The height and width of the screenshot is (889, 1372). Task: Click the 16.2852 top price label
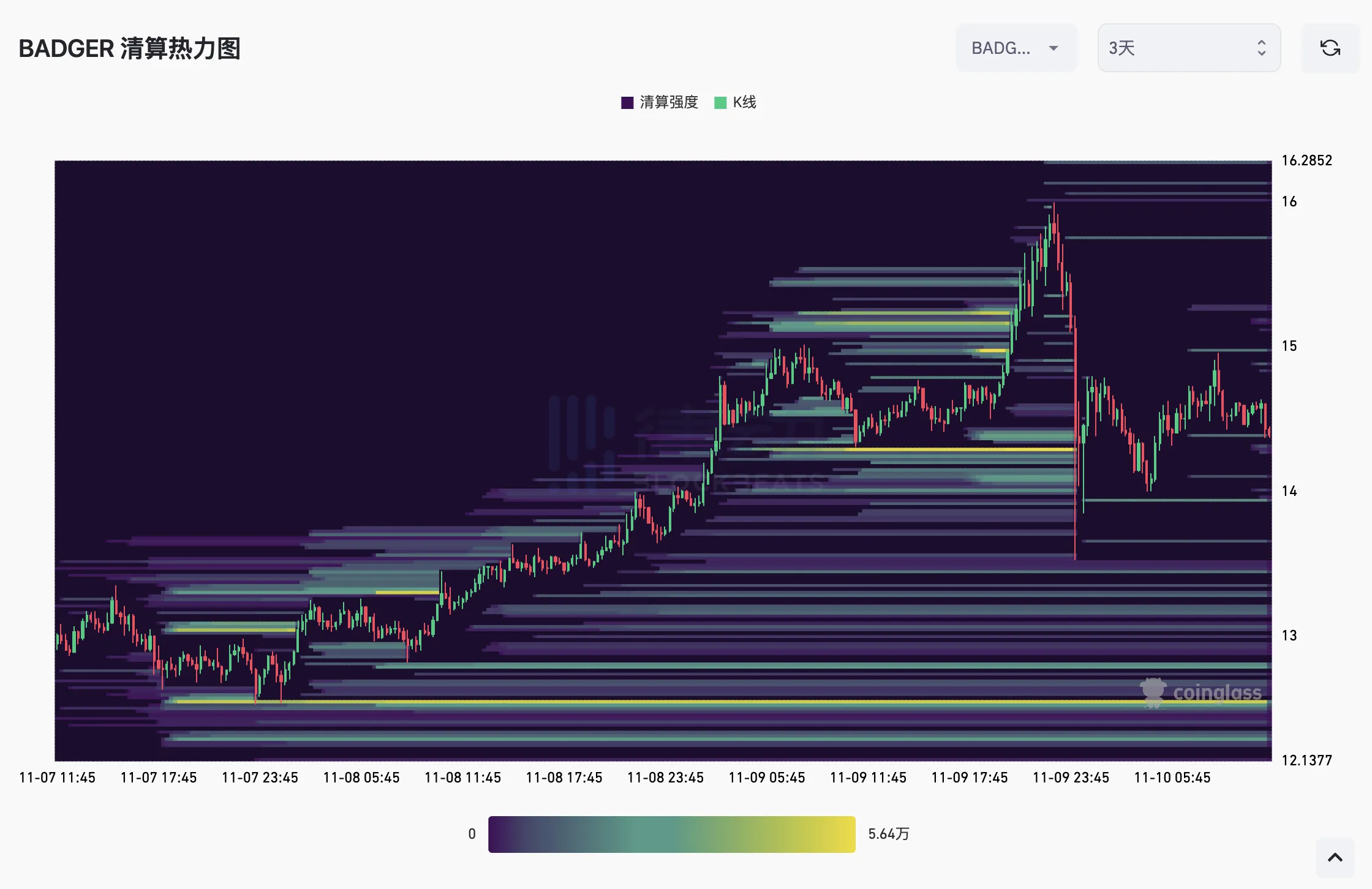[1306, 160]
